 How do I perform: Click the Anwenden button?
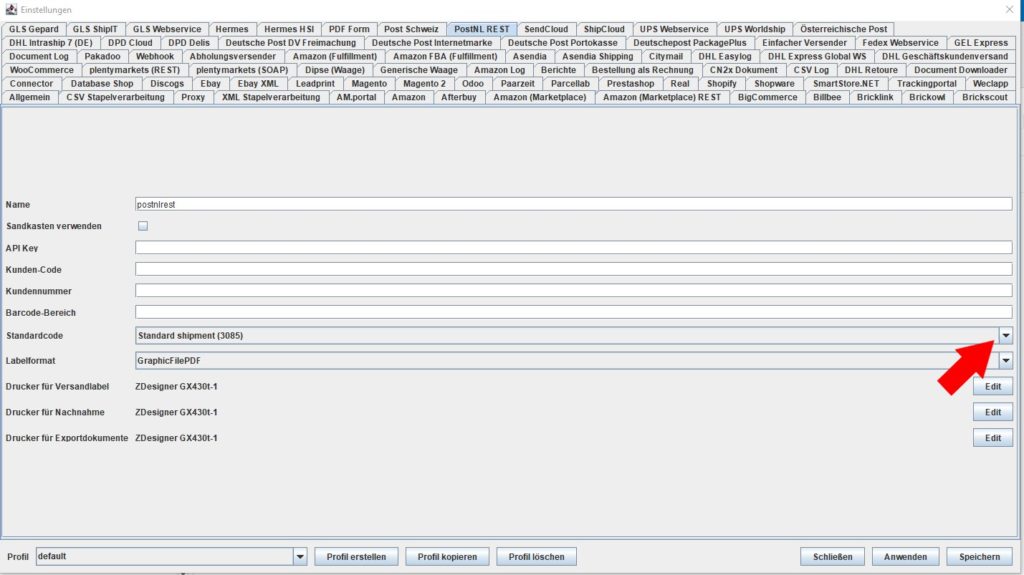(x=905, y=557)
